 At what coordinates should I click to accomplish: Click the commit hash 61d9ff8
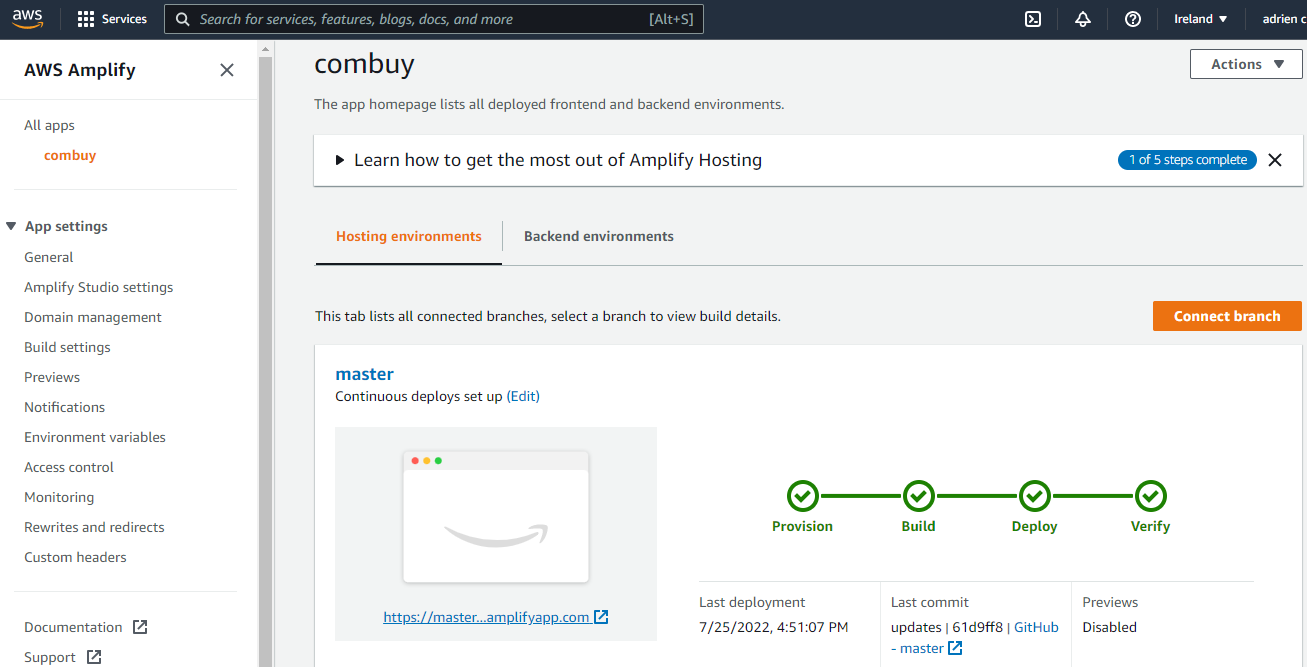[x=975, y=627]
